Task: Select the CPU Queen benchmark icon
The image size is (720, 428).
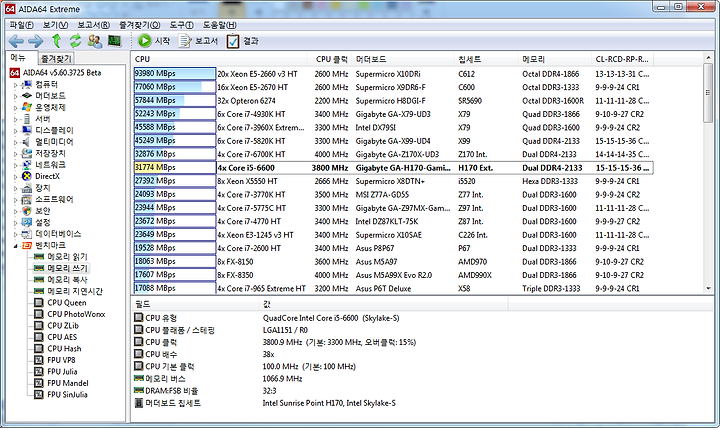Action: (x=39, y=303)
